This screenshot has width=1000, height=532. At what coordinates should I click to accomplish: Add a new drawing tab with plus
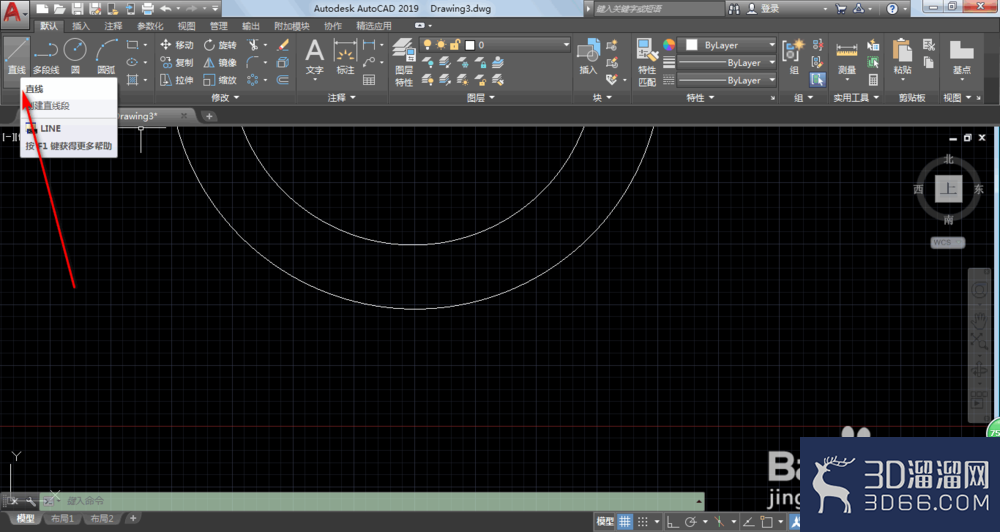[x=209, y=116]
